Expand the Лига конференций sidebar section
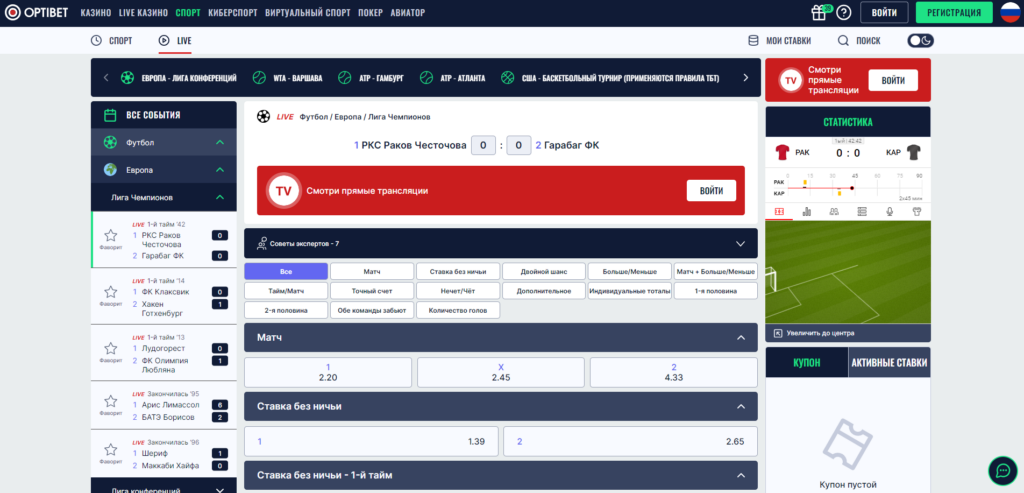Viewport: 1024px width, 493px height. 220,489
